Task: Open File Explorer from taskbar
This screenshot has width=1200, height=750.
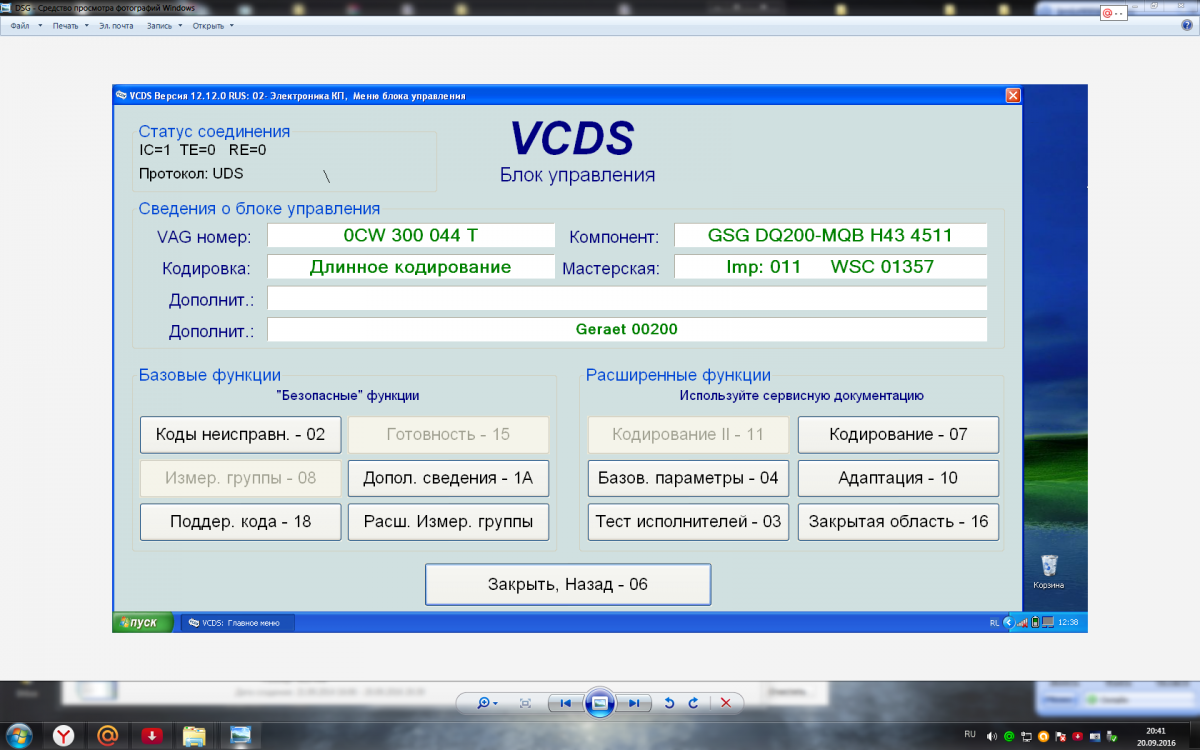Action: (195, 736)
